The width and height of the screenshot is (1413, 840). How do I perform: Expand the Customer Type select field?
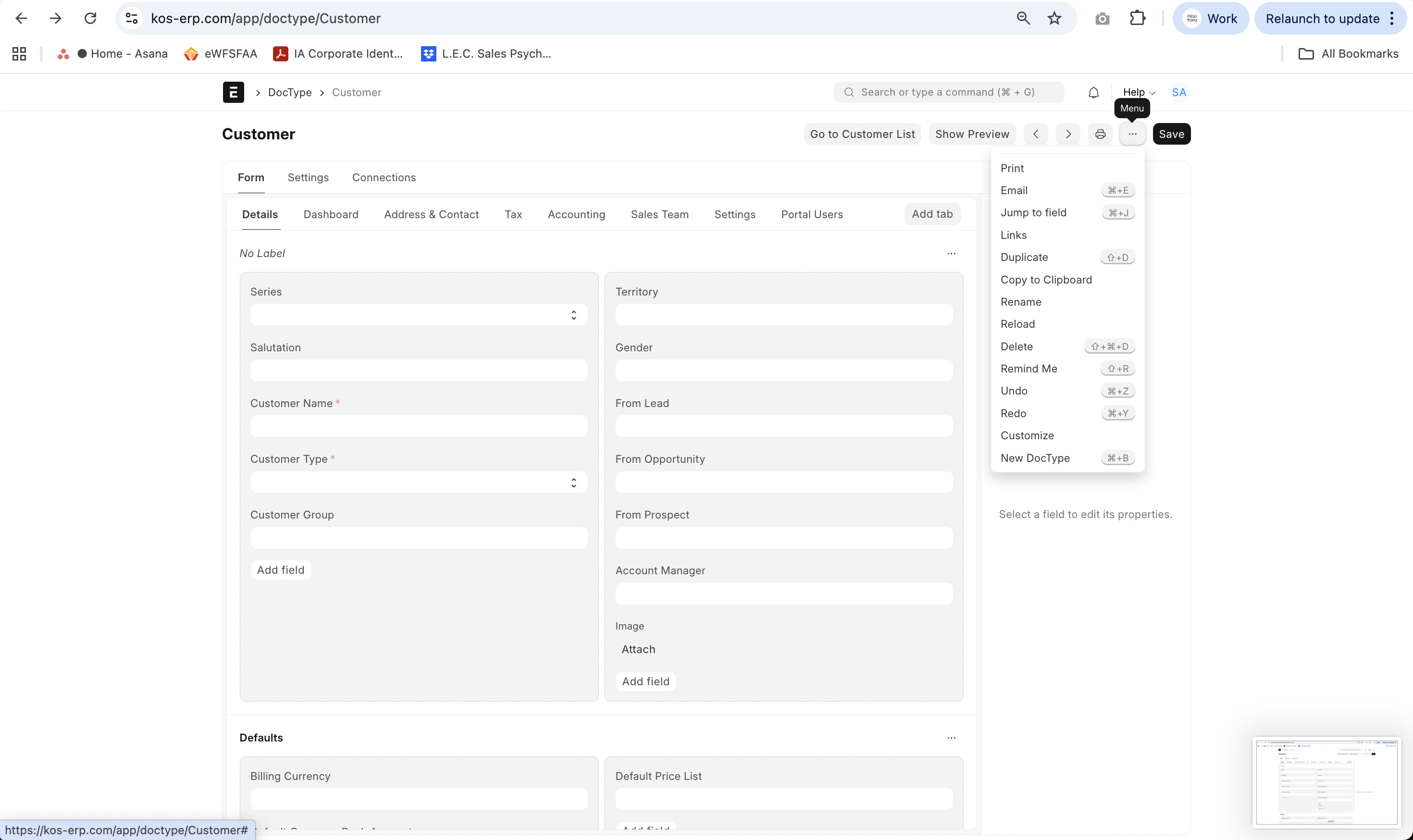(418, 482)
